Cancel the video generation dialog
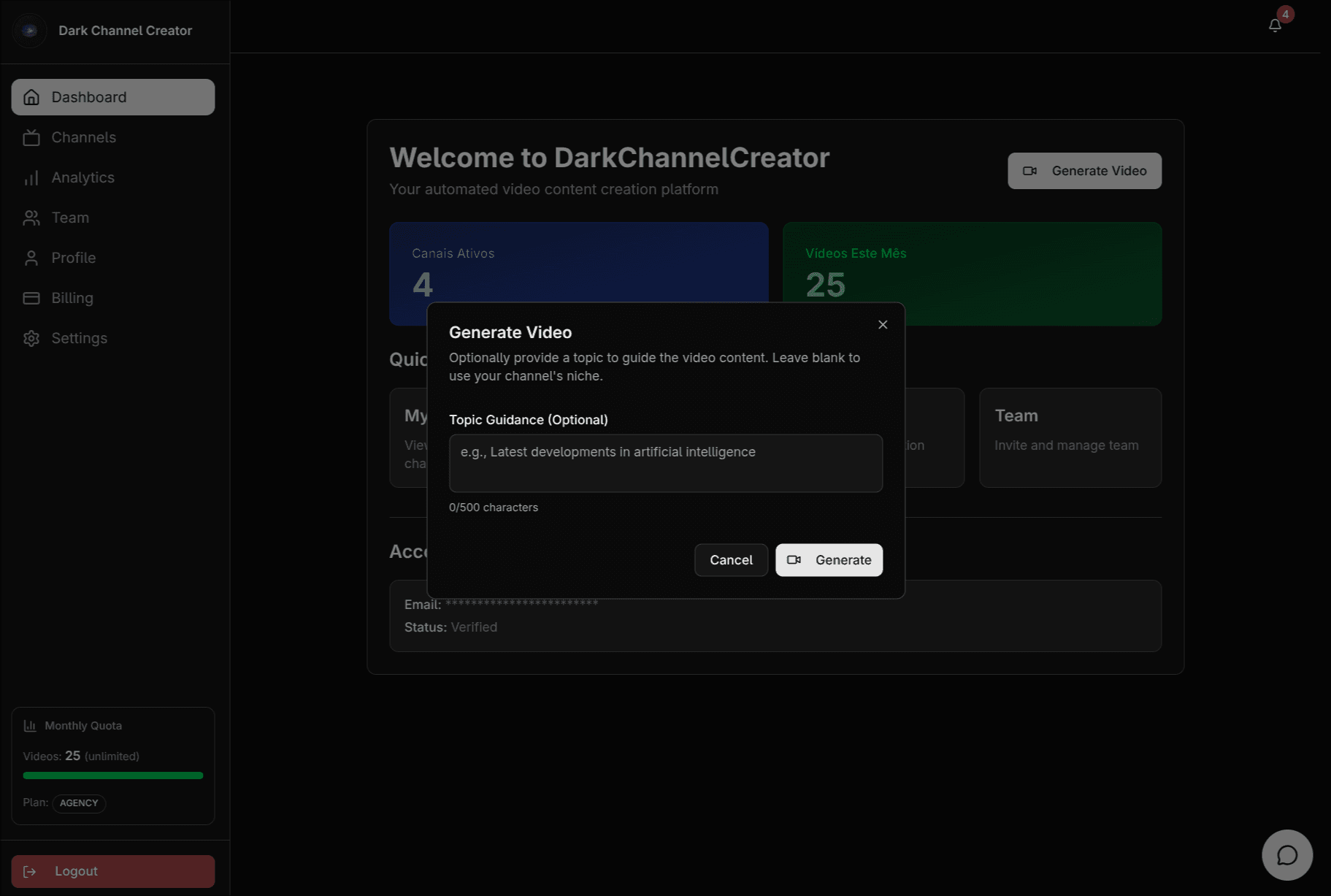The image size is (1331, 896). tap(731, 560)
